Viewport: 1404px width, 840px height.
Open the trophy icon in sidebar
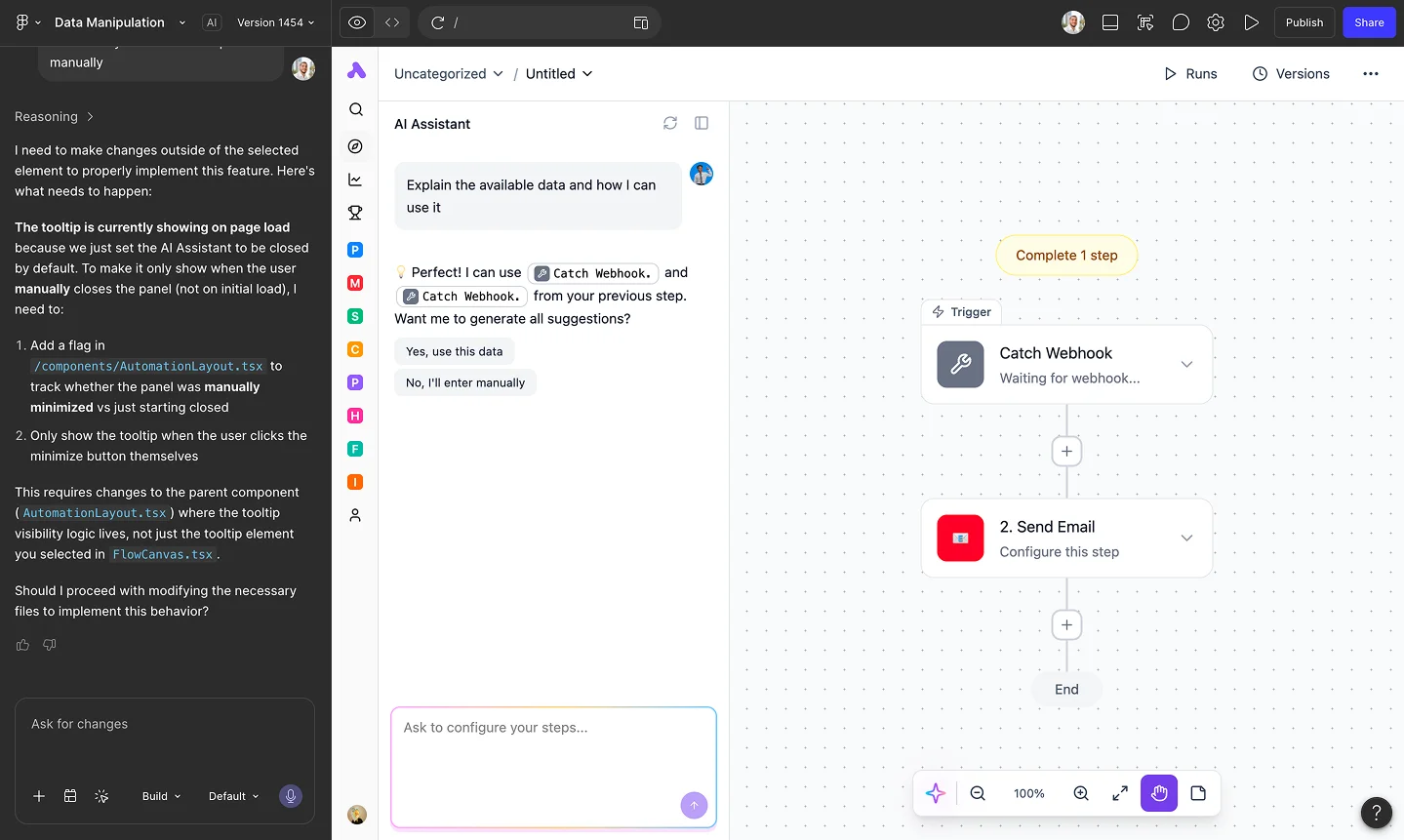pyautogui.click(x=355, y=213)
